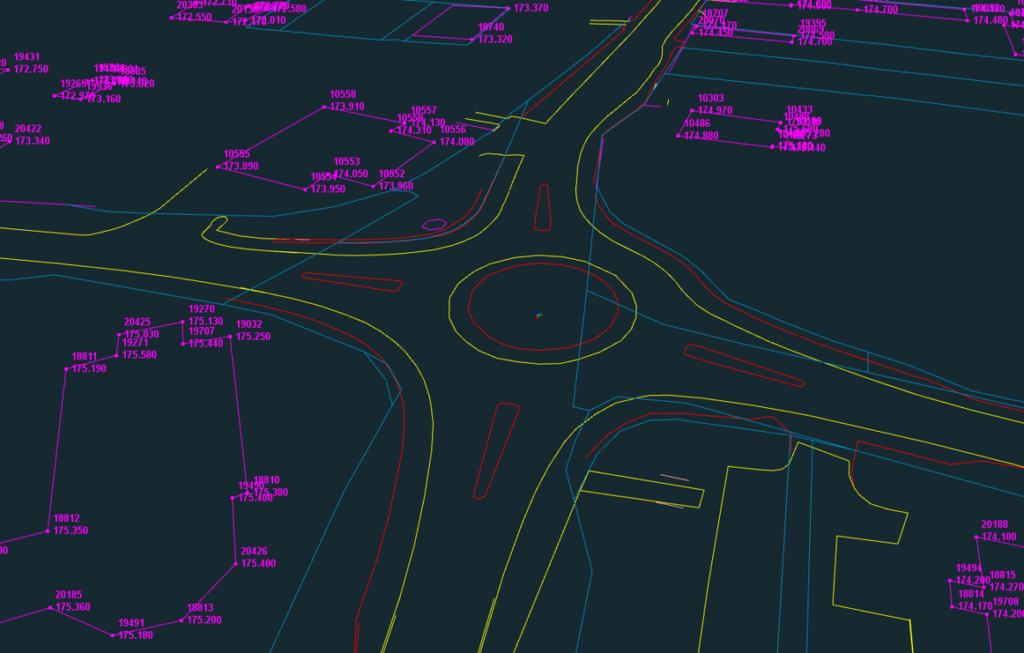Select point number 20188

tap(995, 525)
